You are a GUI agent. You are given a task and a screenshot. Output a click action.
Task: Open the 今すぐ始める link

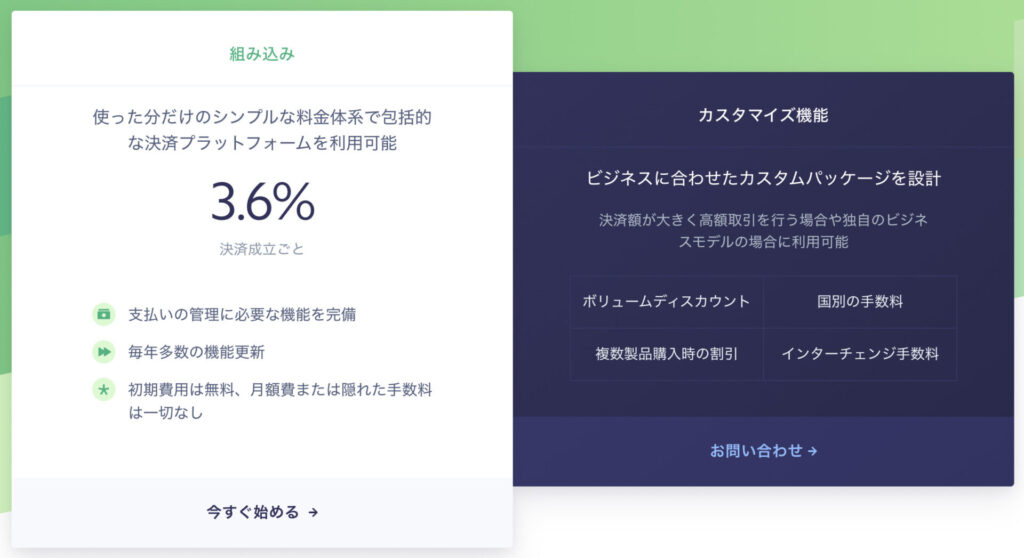pos(262,512)
